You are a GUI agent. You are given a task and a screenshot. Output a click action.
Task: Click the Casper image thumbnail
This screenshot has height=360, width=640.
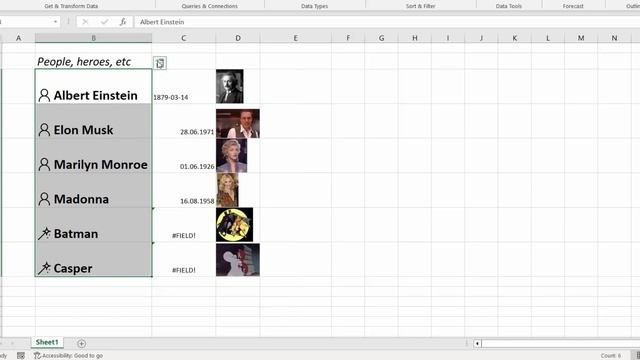(238, 260)
